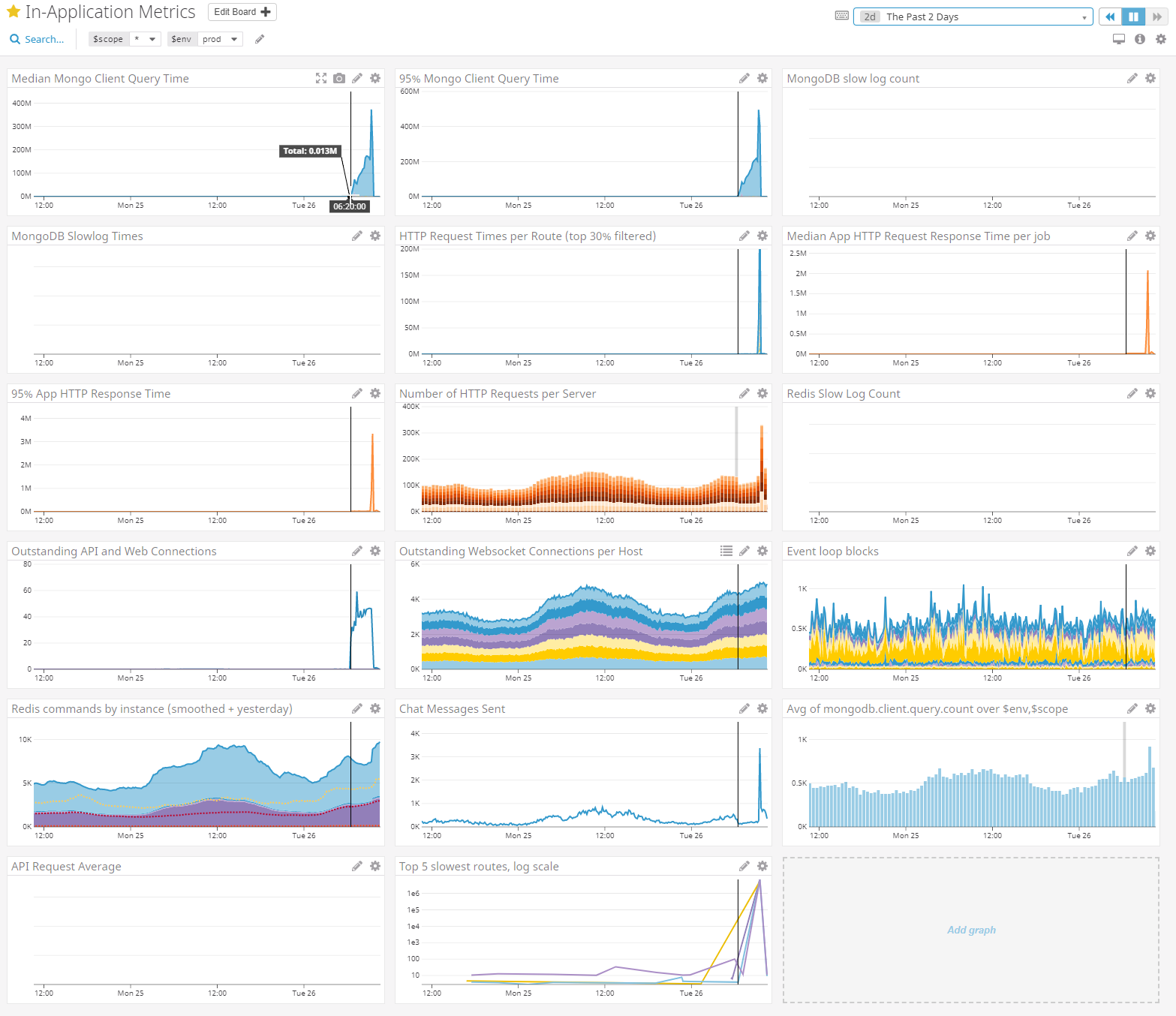Click the Edit Board button
The image size is (1176, 1016).
point(242,12)
